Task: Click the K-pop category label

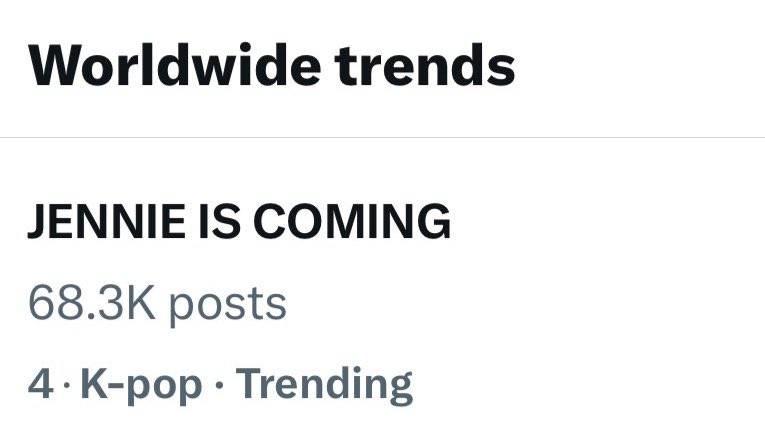Action: click(140, 384)
